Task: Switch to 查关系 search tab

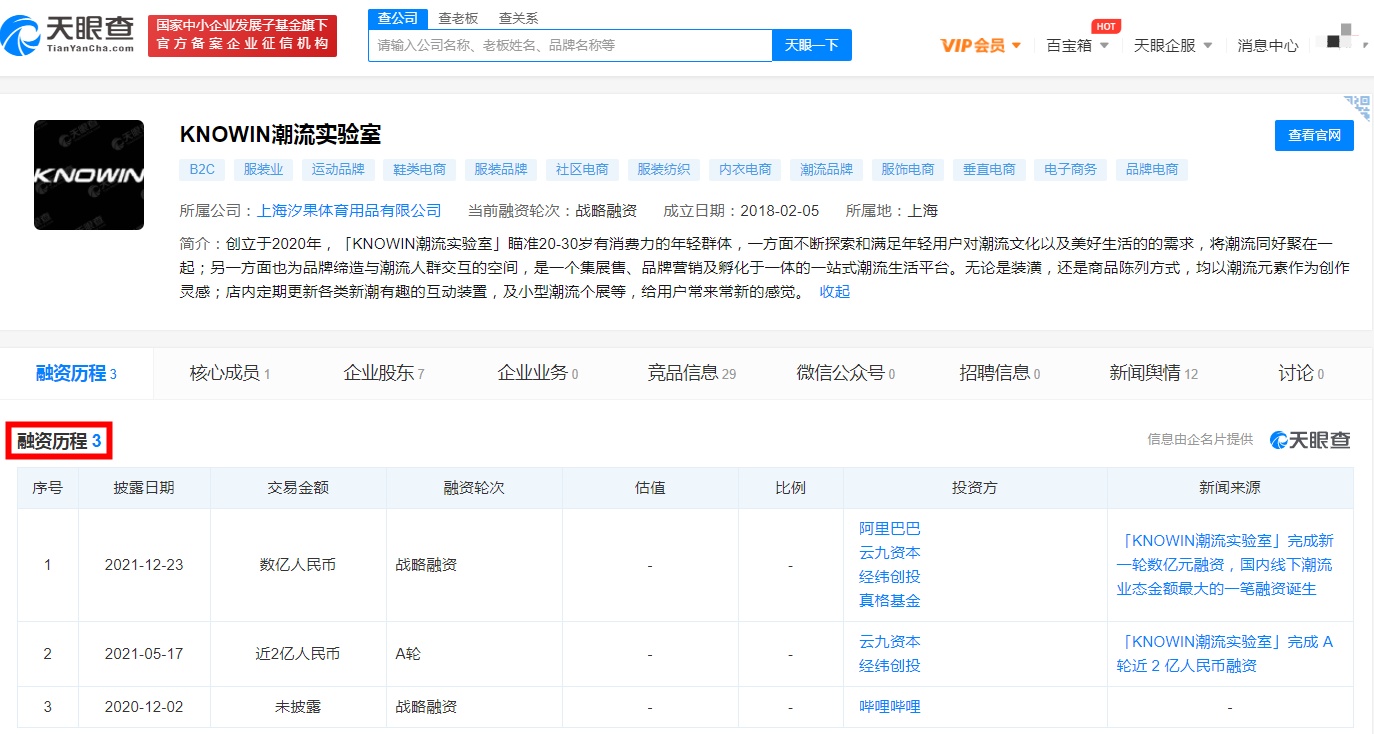Action: tap(518, 18)
